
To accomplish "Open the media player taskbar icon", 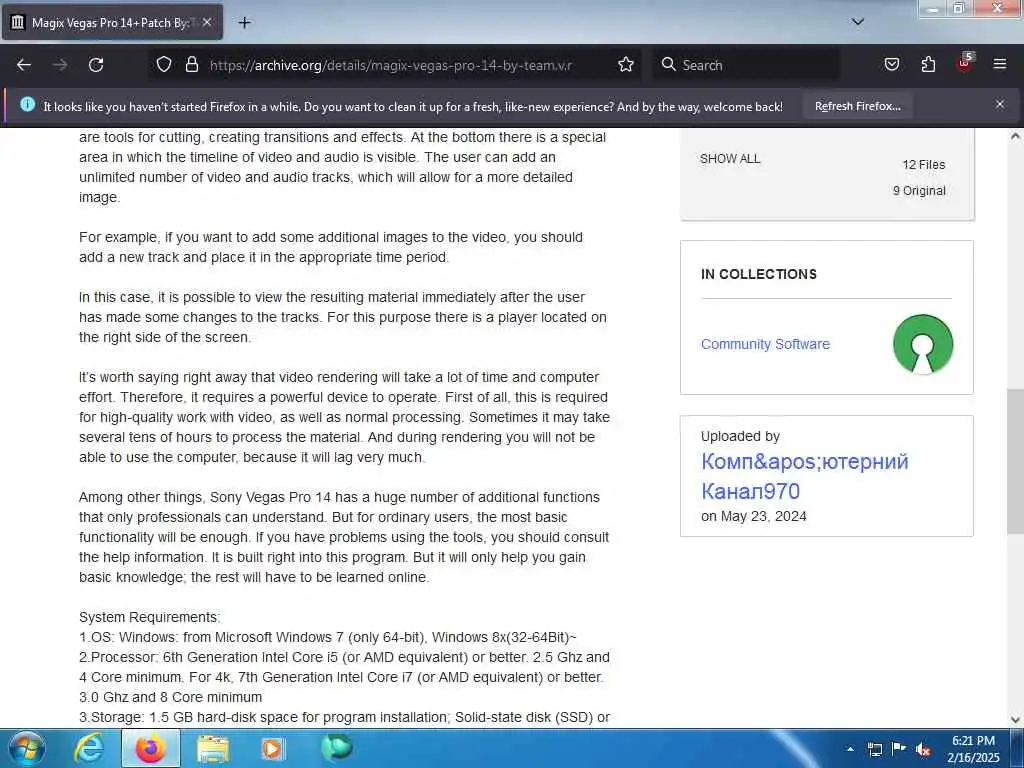I will (x=272, y=748).
